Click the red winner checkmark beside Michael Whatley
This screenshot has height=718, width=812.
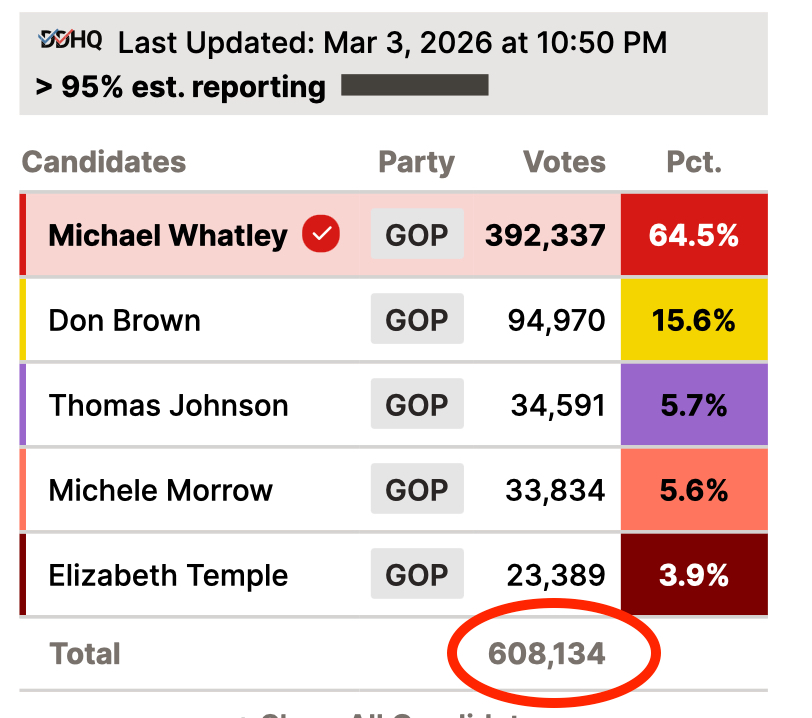click(x=321, y=234)
